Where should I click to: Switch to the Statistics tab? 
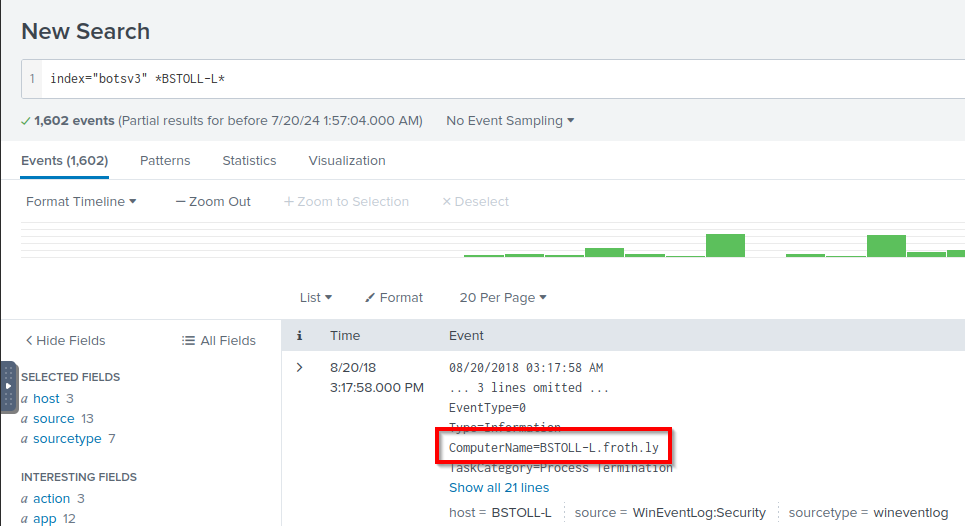click(x=249, y=161)
